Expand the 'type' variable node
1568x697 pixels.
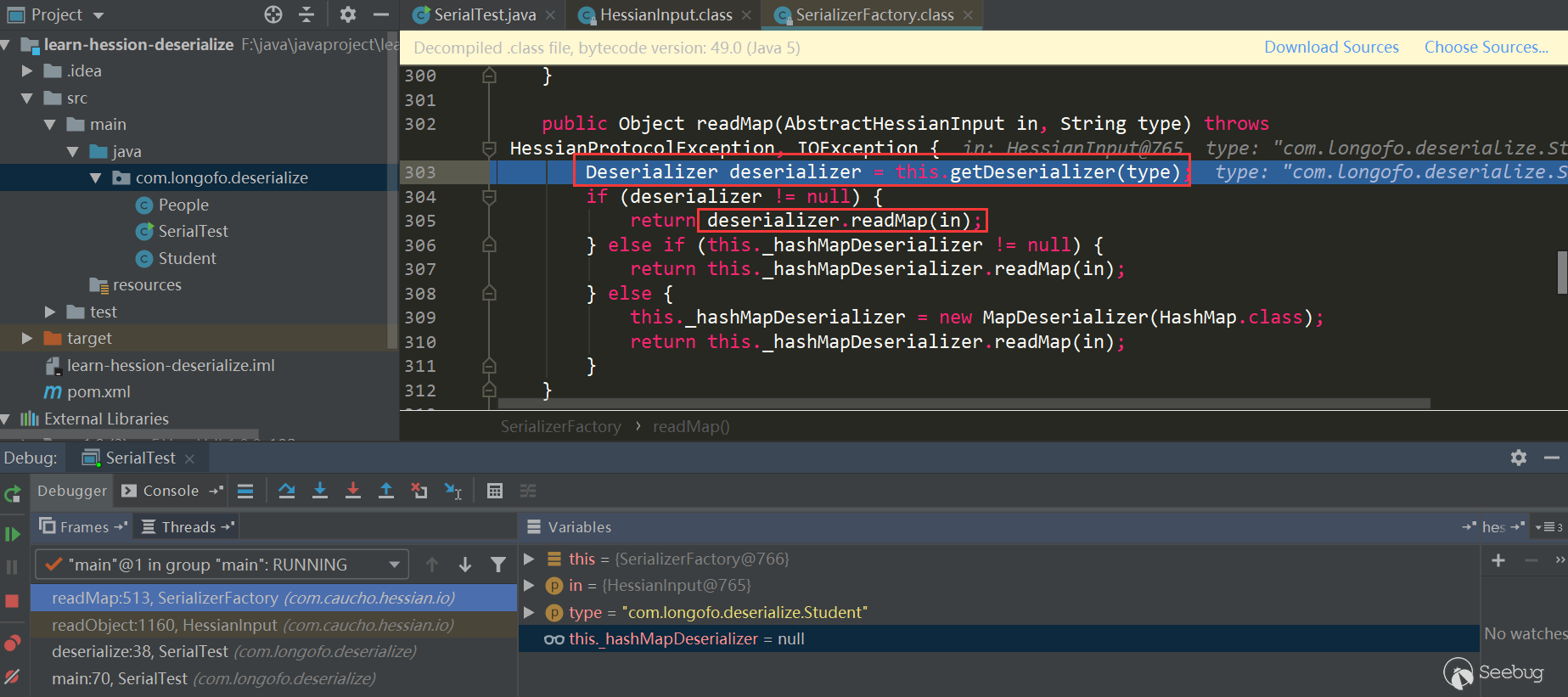[x=529, y=612]
